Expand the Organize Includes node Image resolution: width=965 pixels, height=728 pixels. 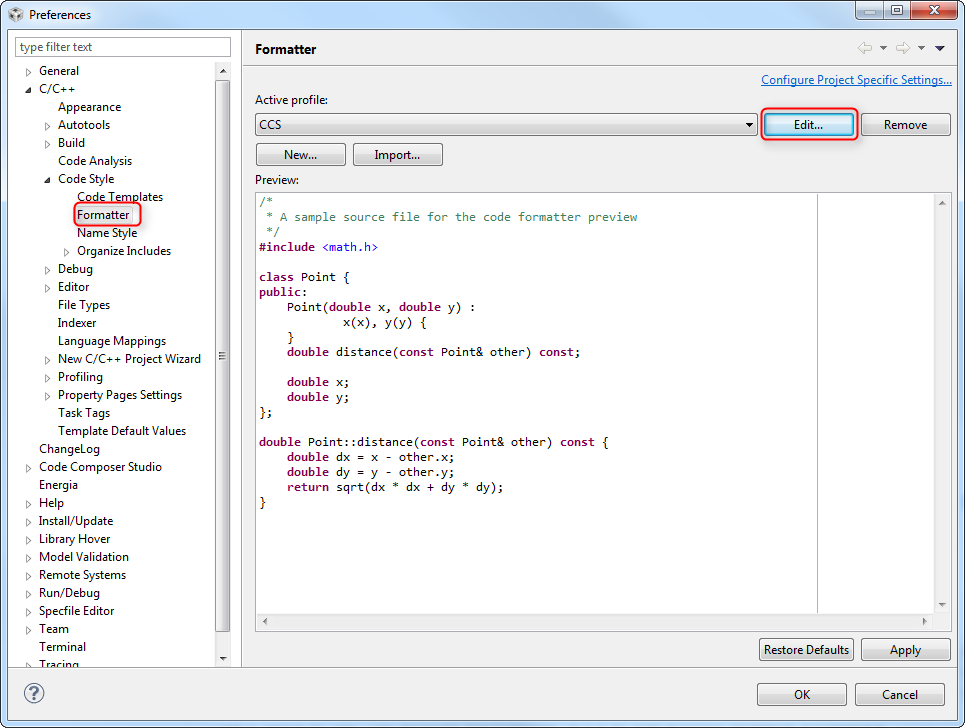click(x=66, y=252)
